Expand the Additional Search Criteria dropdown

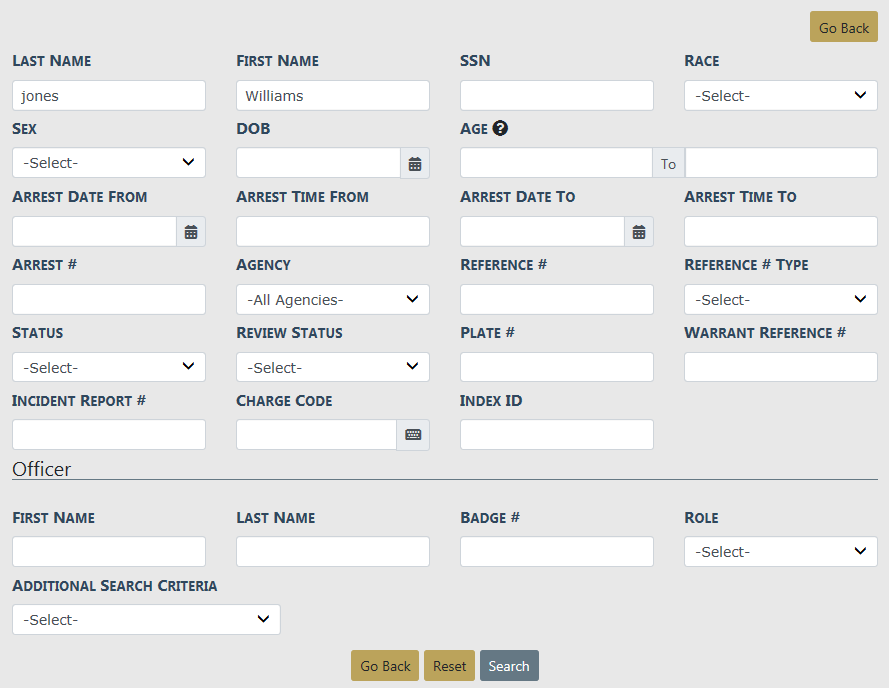click(146, 620)
